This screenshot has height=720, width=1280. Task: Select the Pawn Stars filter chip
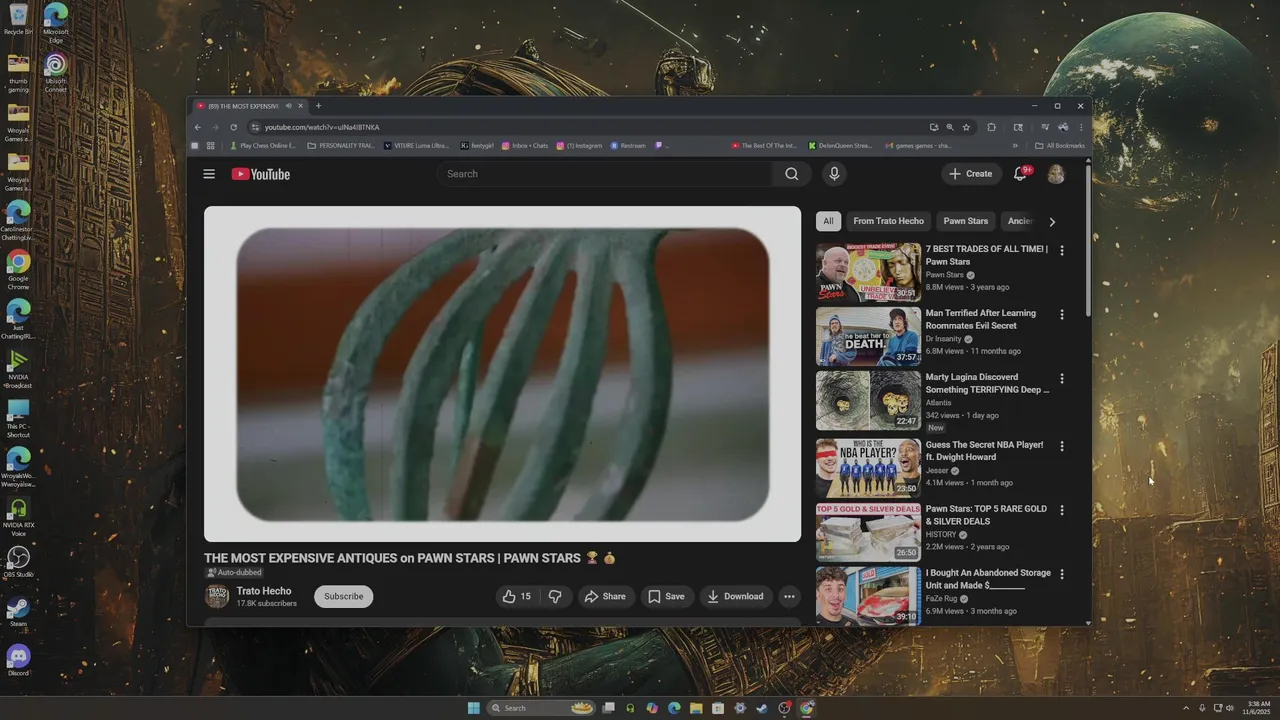tap(965, 221)
